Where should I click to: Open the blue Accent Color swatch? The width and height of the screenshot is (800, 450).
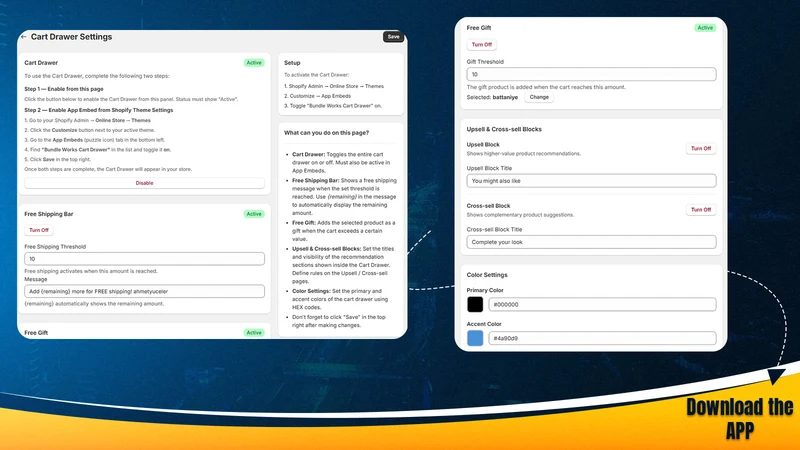click(475, 338)
